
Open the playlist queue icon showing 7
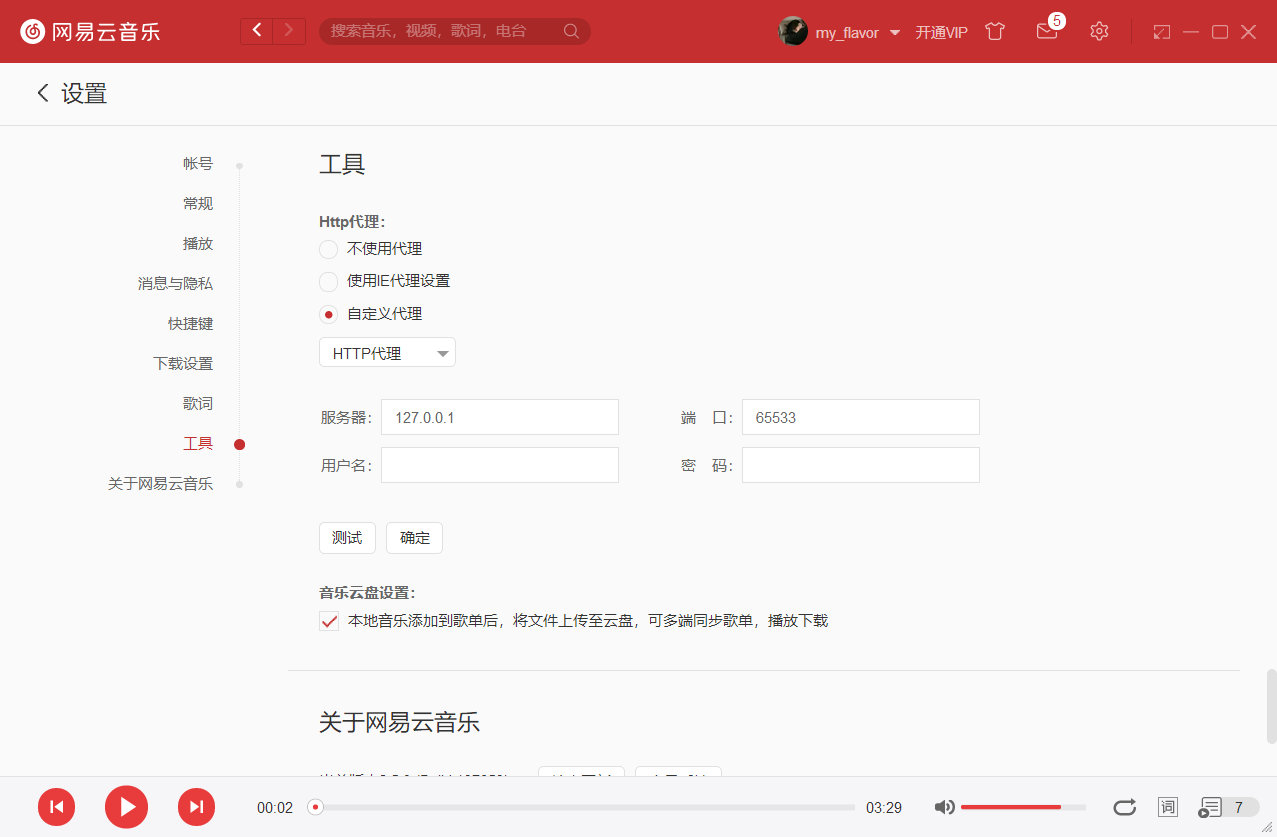[x=1228, y=807]
